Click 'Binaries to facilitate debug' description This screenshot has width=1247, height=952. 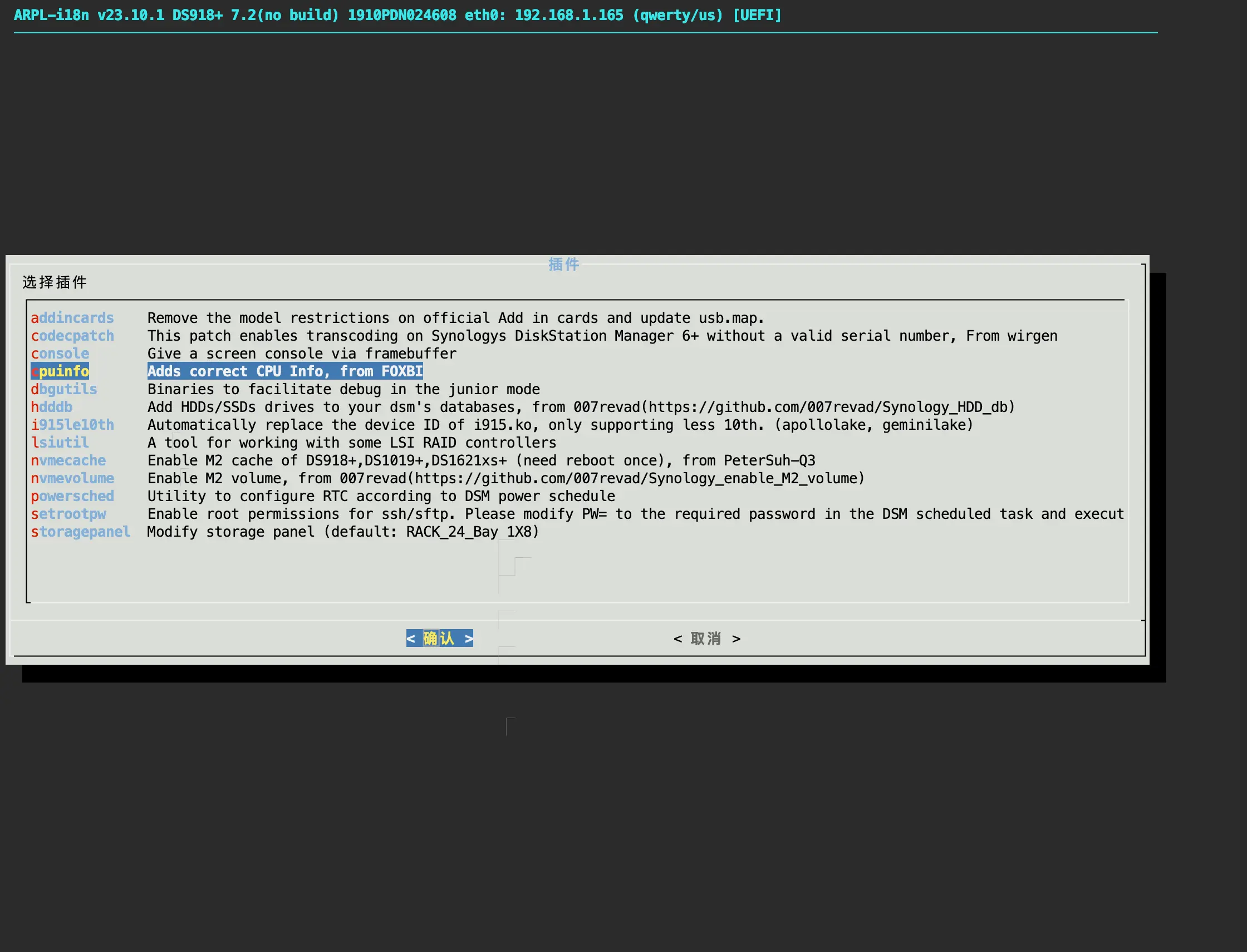tap(343, 389)
